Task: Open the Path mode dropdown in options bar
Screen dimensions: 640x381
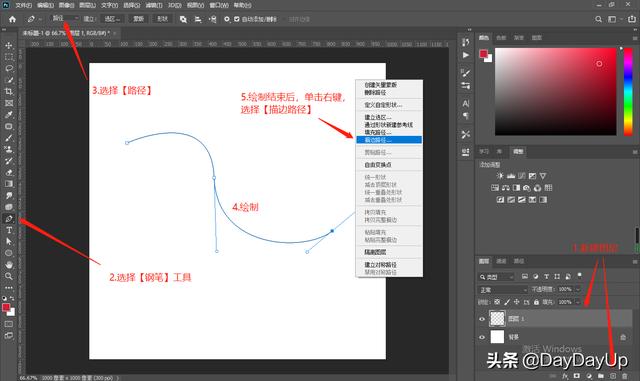Action: click(x=65, y=19)
